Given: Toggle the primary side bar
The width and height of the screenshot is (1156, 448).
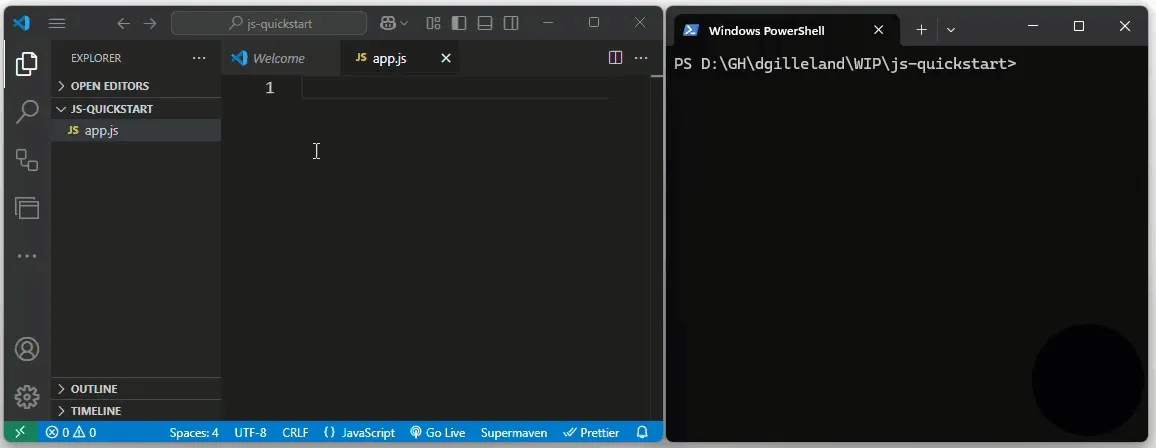Looking at the screenshot, I should click(459, 24).
